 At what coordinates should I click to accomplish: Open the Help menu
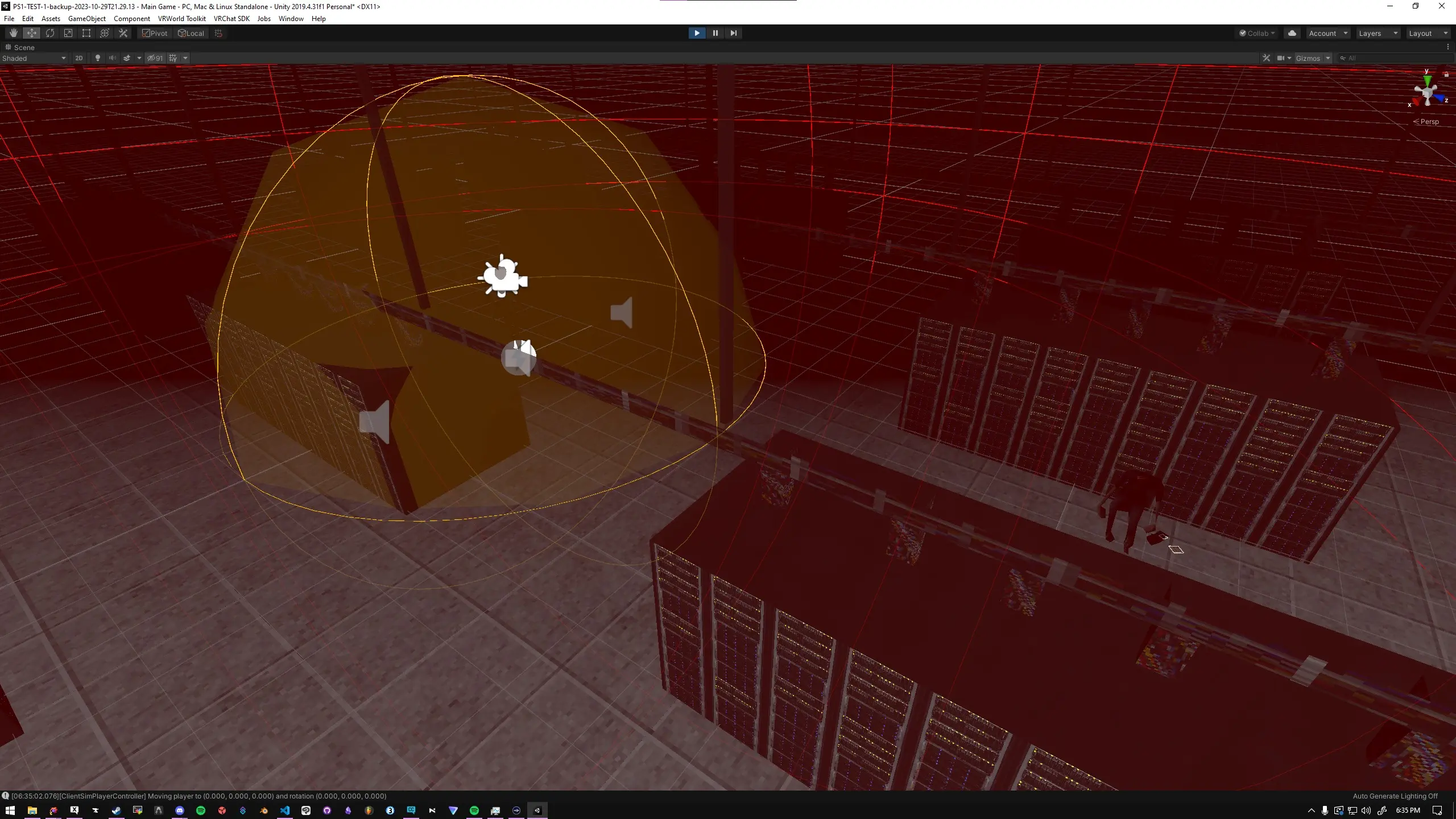pos(318,18)
